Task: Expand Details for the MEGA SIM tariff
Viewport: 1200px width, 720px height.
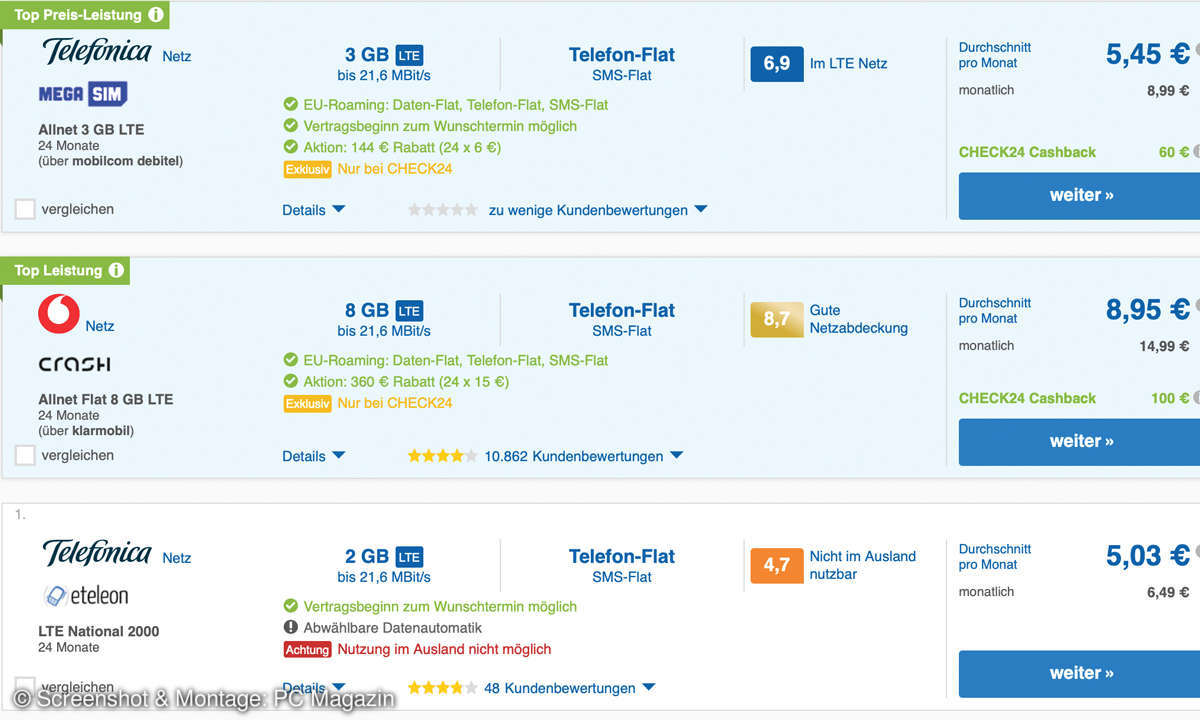Action: 313,210
